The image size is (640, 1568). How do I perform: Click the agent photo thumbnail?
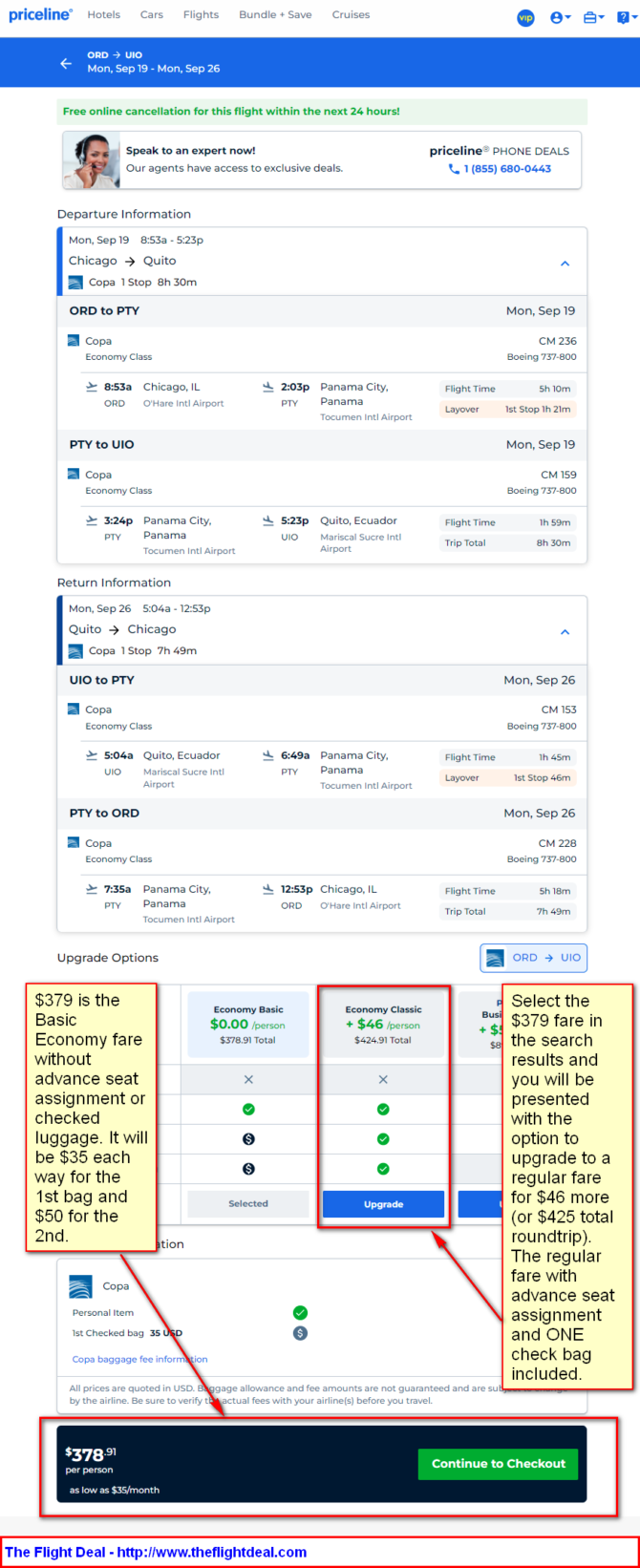tap(92, 160)
